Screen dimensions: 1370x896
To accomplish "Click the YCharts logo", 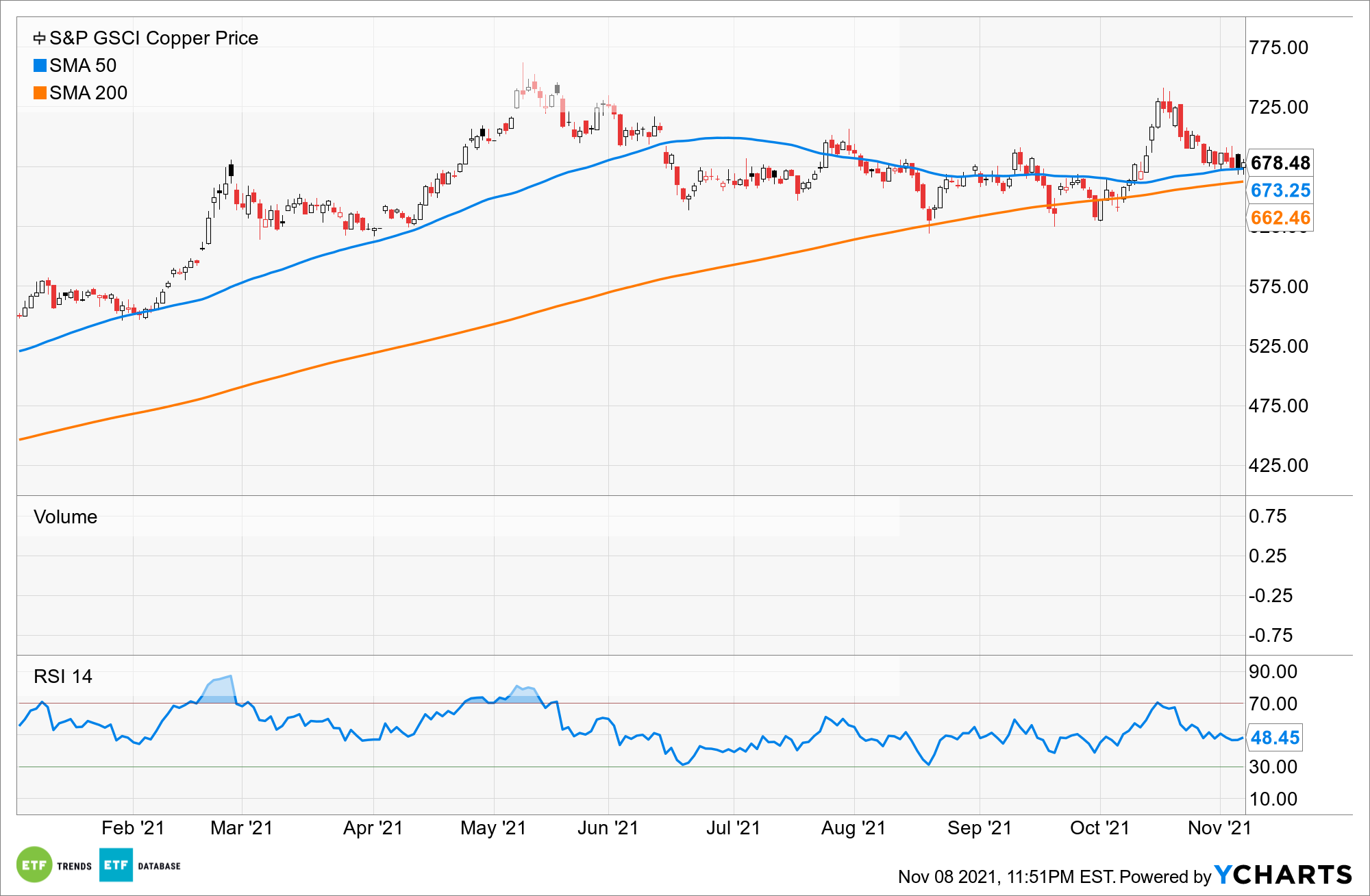I will [1283, 875].
